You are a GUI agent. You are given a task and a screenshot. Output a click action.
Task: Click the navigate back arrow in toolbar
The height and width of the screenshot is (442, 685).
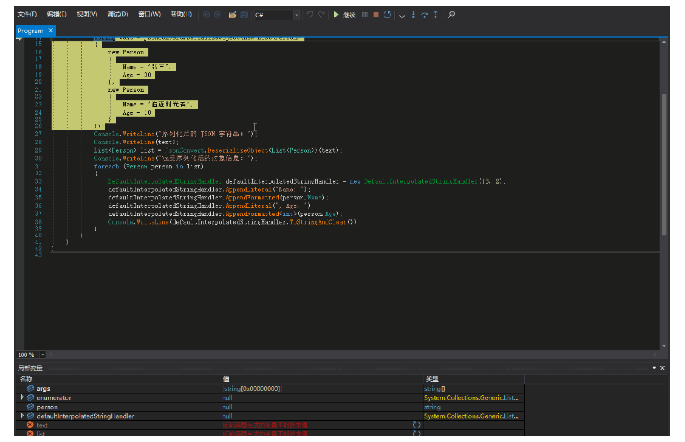pos(206,16)
